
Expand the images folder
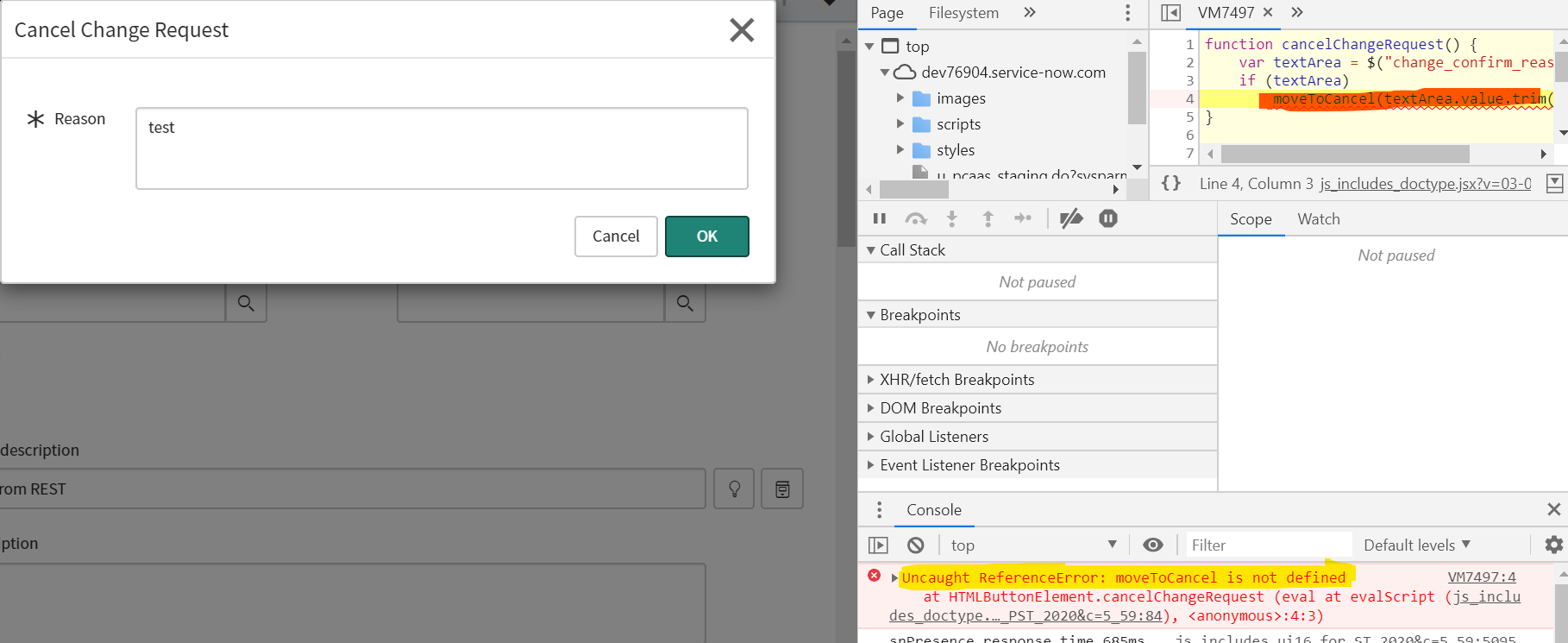click(900, 98)
